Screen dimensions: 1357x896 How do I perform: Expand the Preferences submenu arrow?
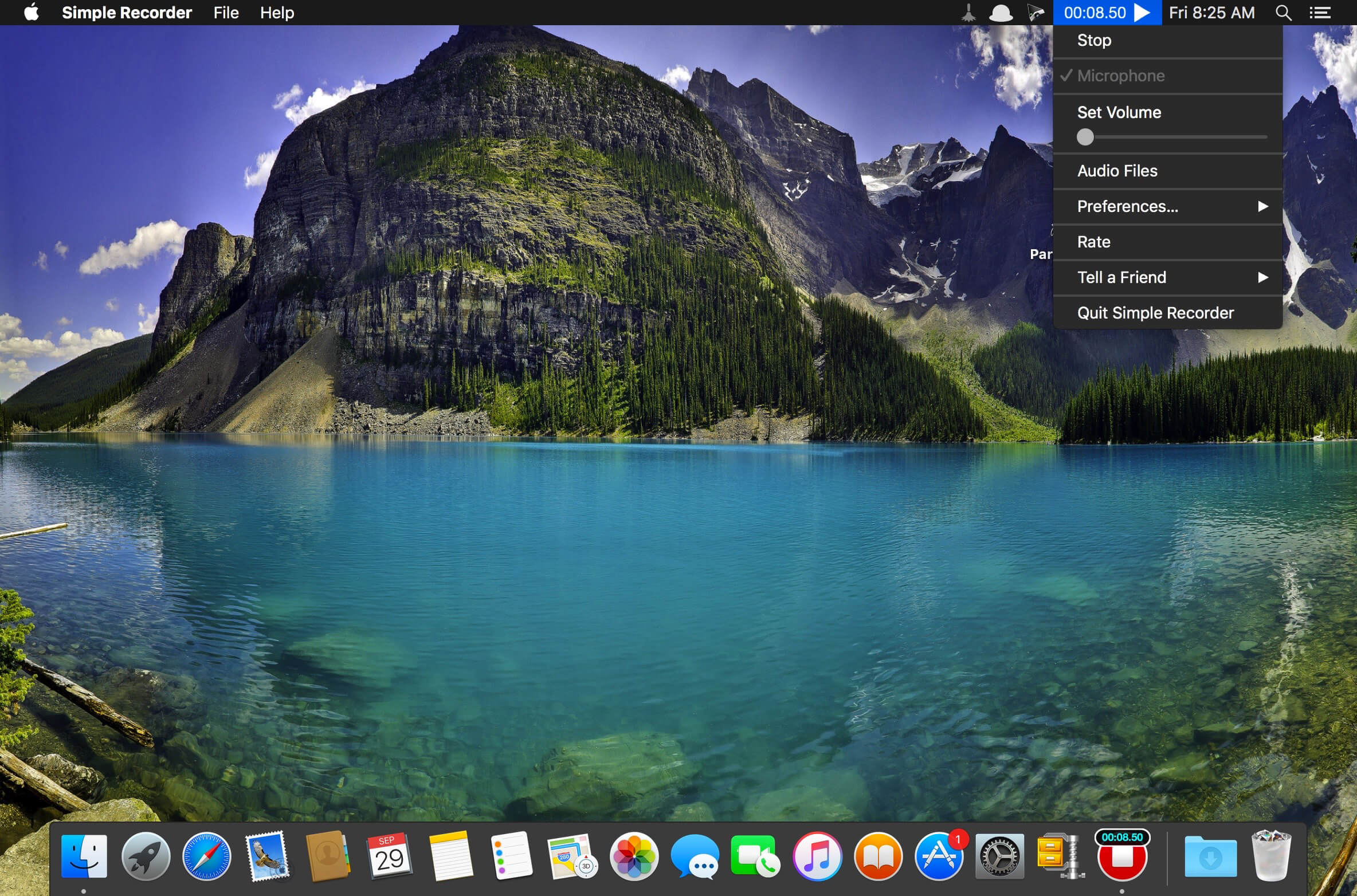[1263, 206]
